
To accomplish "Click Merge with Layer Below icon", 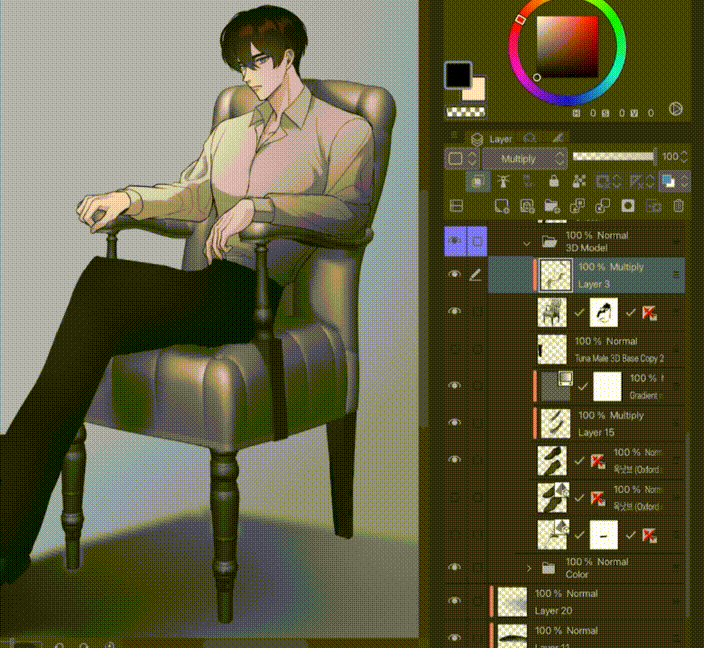I will [603, 206].
